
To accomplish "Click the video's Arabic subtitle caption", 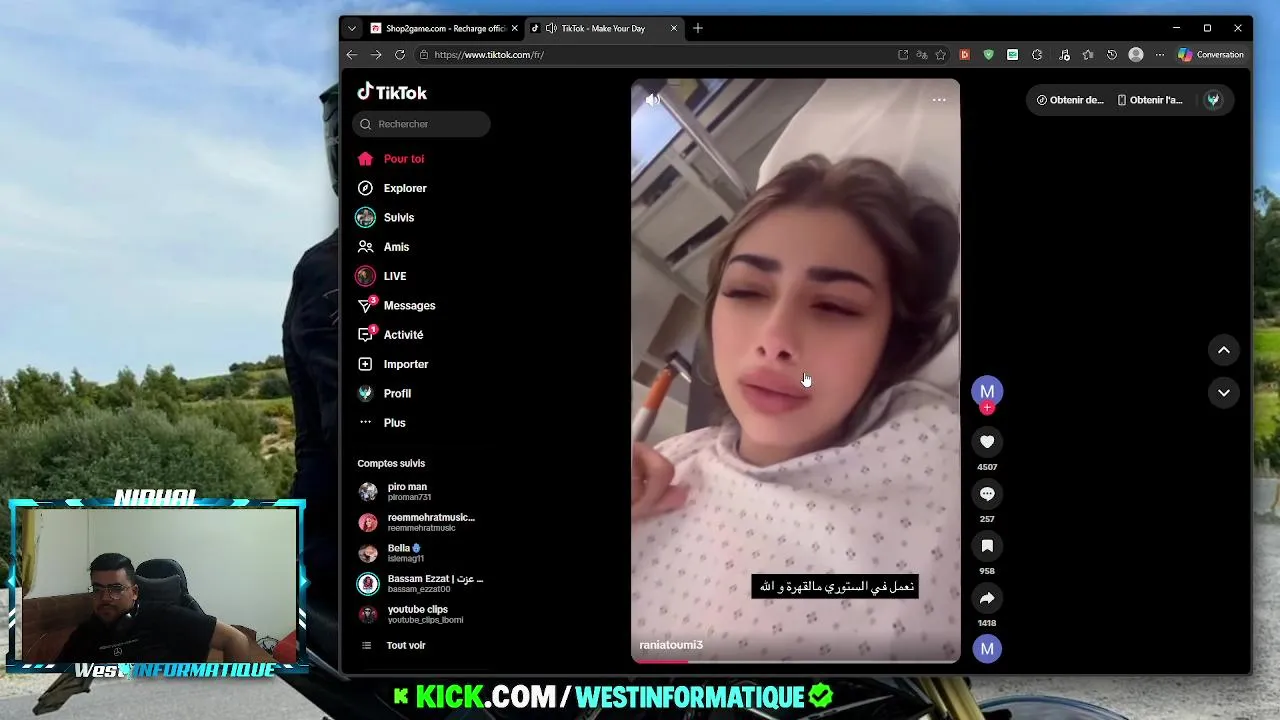I will pos(836,587).
